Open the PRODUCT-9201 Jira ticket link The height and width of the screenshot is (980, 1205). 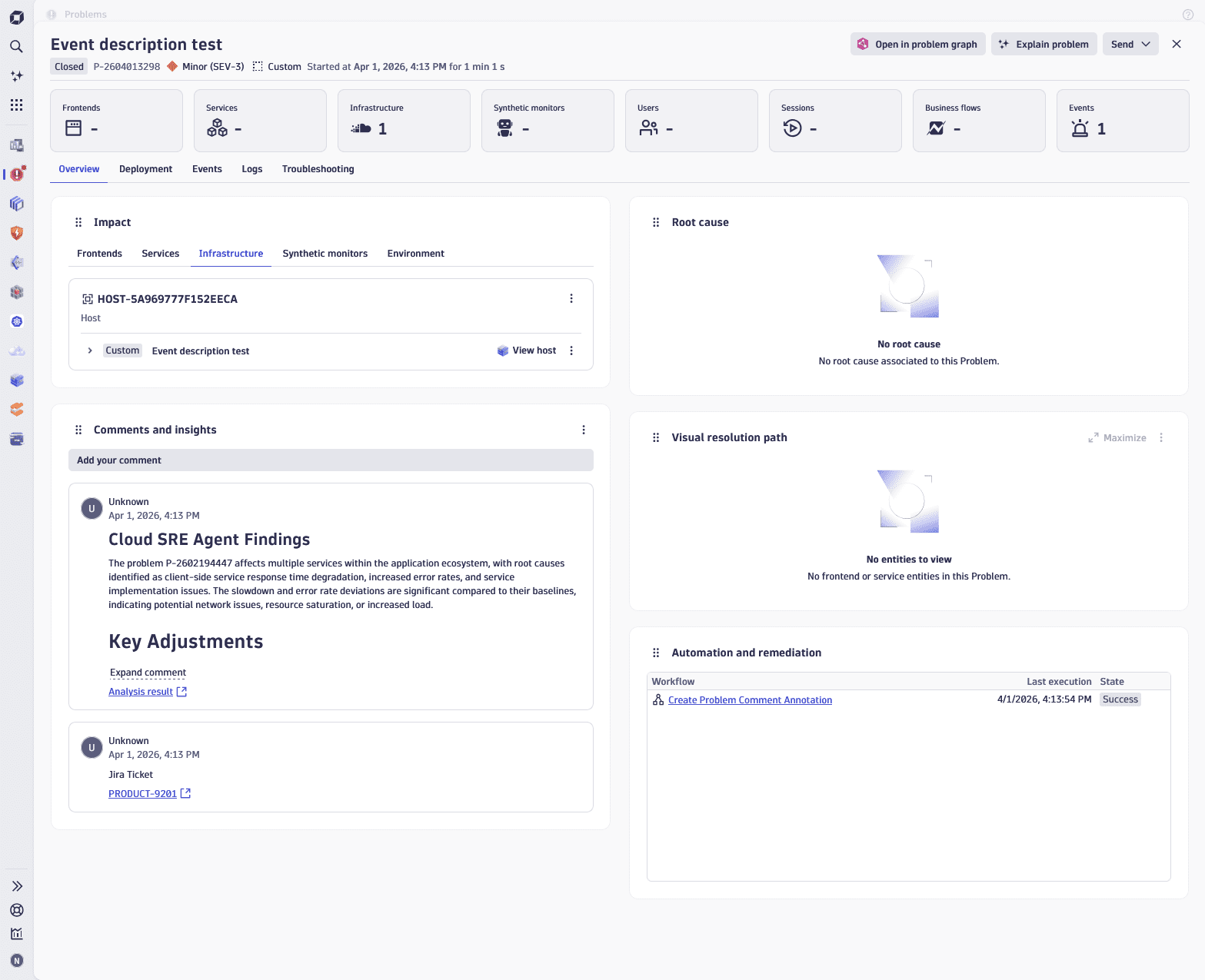pyautogui.click(x=142, y=793)
